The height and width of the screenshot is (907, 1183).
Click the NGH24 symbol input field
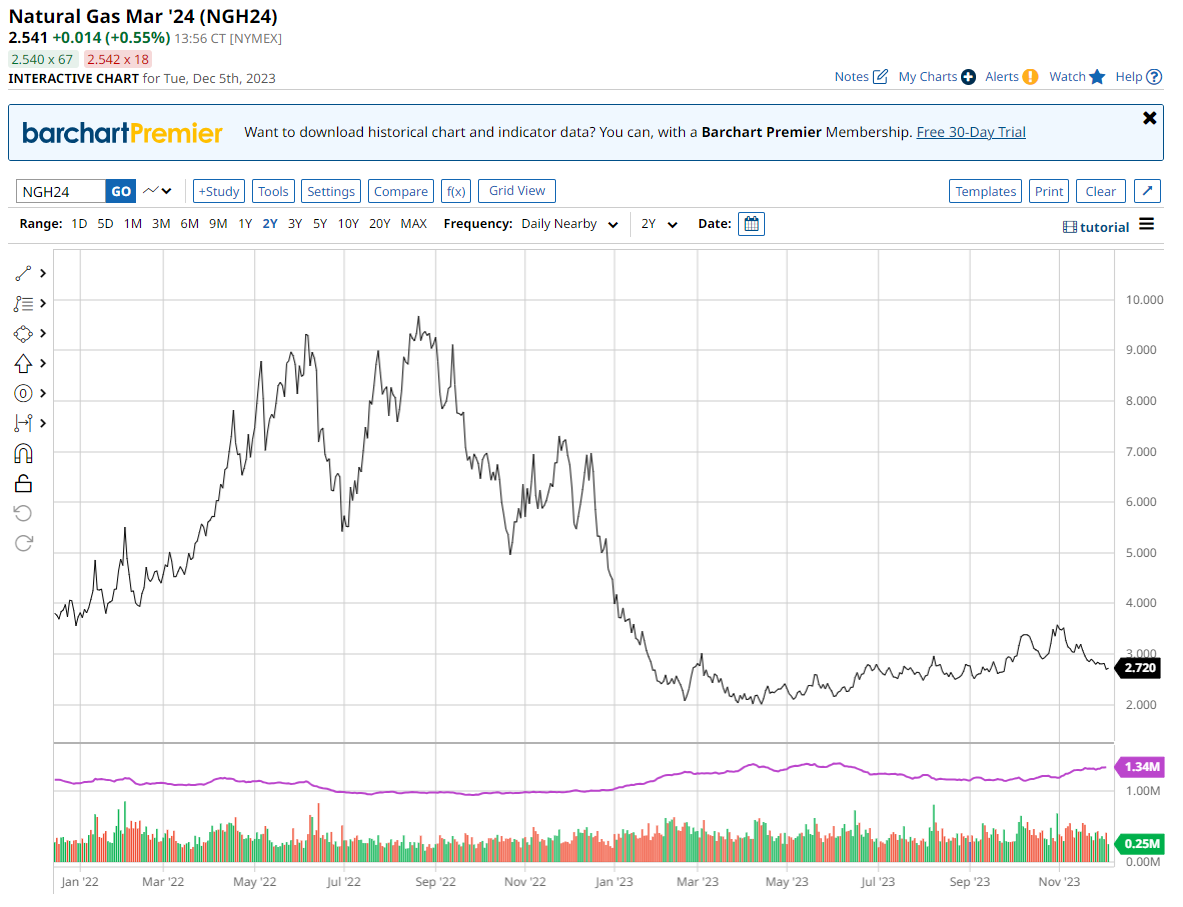(61, 191)
